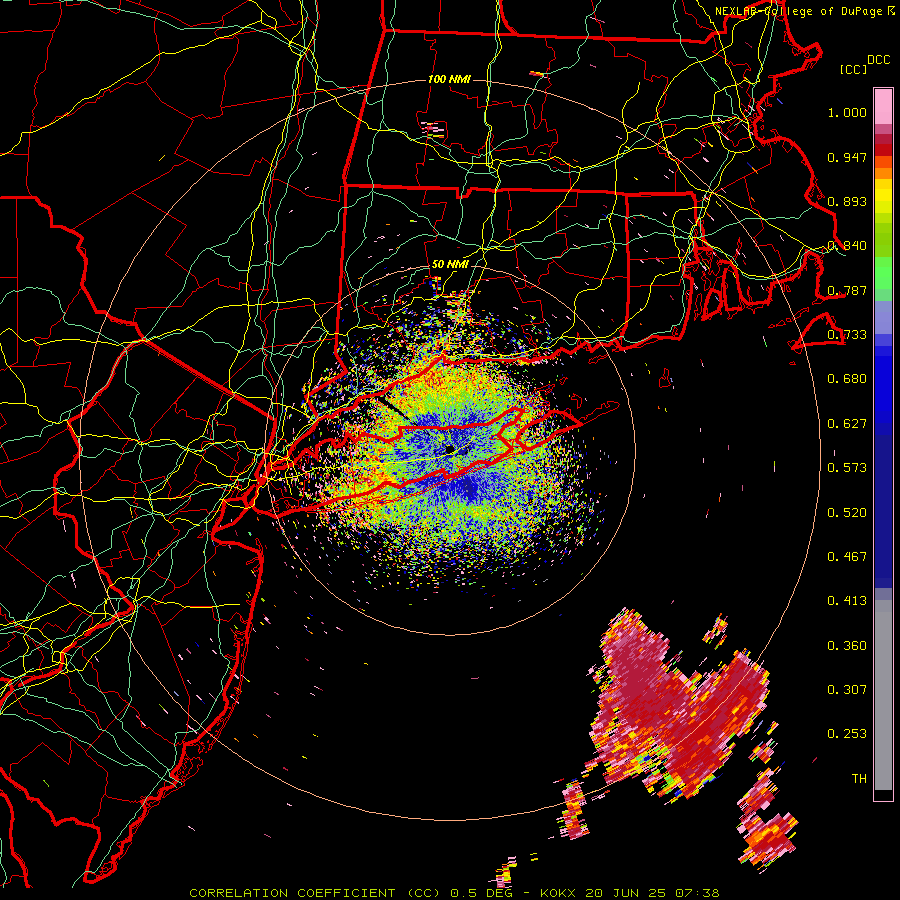The height and width of the screenshot is (900, 900).
Task: Click the "[CC]" units label
Action: [853, 69]
